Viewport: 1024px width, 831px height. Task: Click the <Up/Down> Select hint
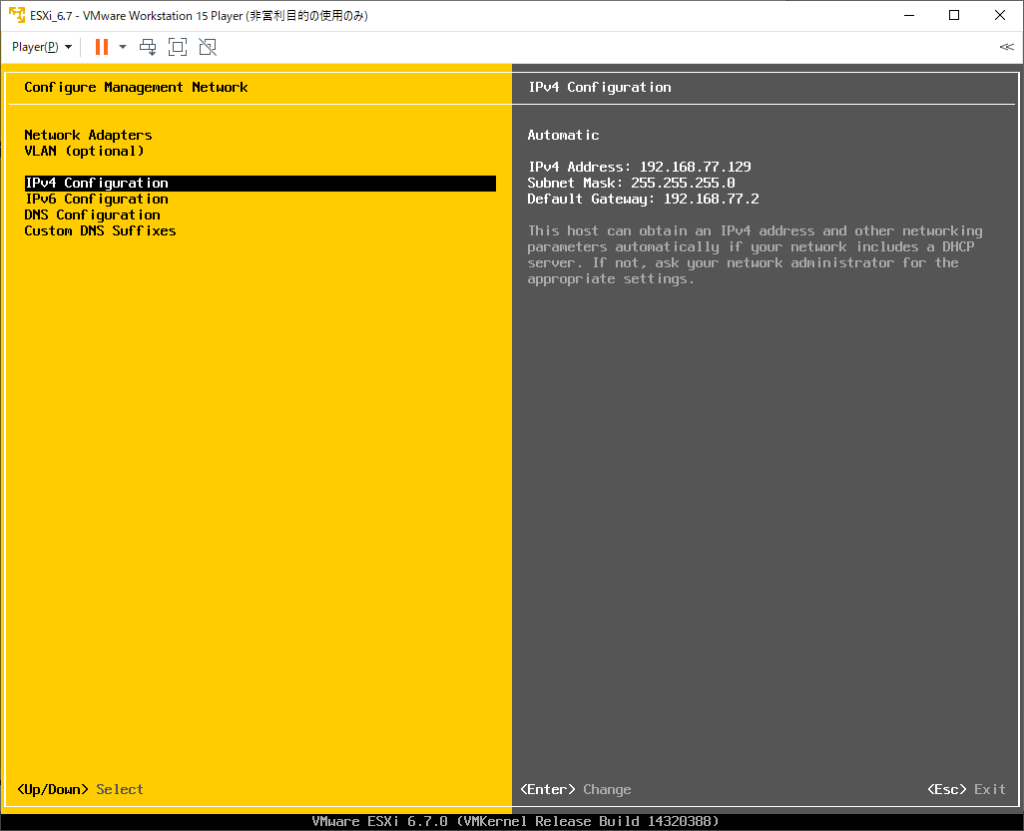pos(80,789)
